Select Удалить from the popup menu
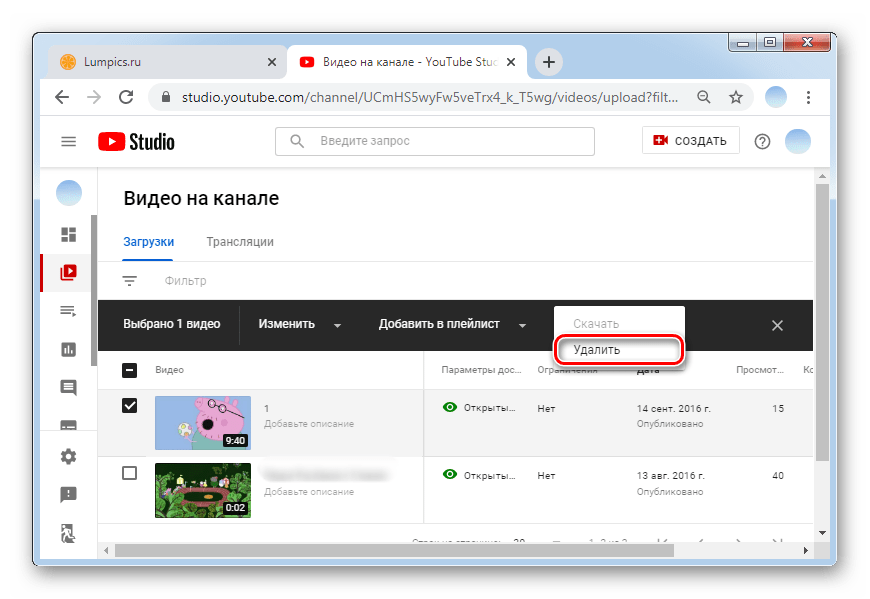 click(619, 350)
